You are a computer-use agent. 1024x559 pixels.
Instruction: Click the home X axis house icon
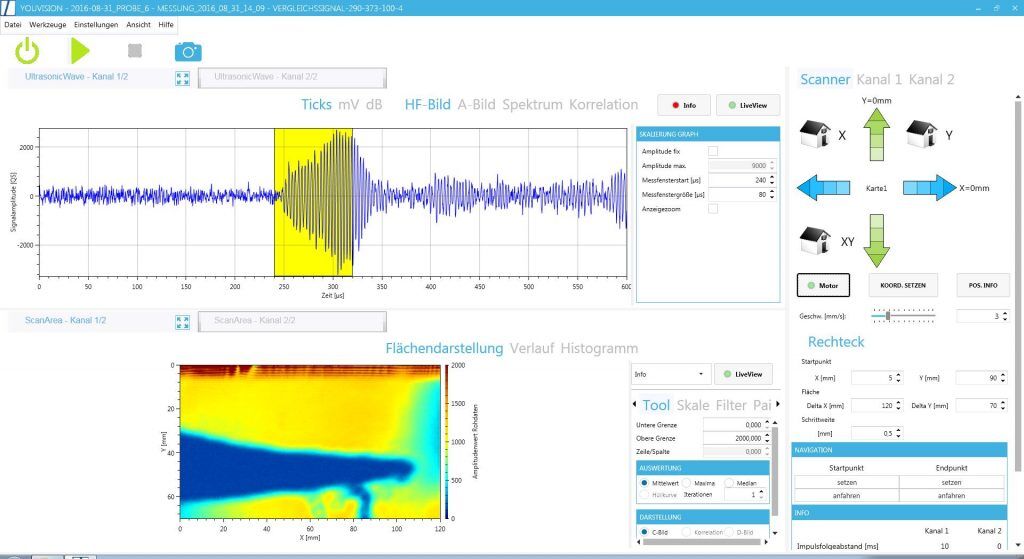point(816,135)
